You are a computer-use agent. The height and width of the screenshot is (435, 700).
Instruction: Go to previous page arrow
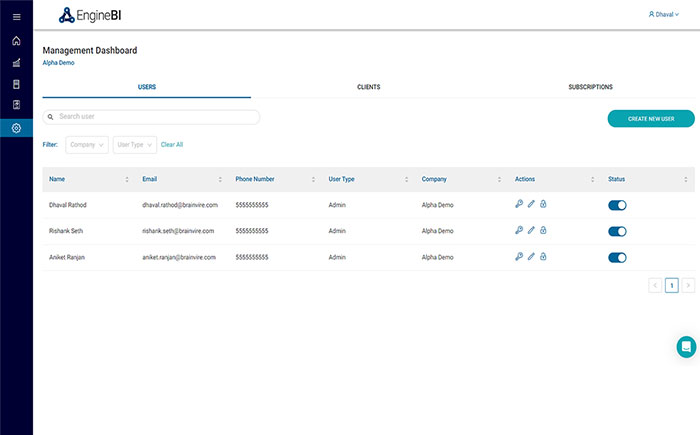click(x=655, y=285)
